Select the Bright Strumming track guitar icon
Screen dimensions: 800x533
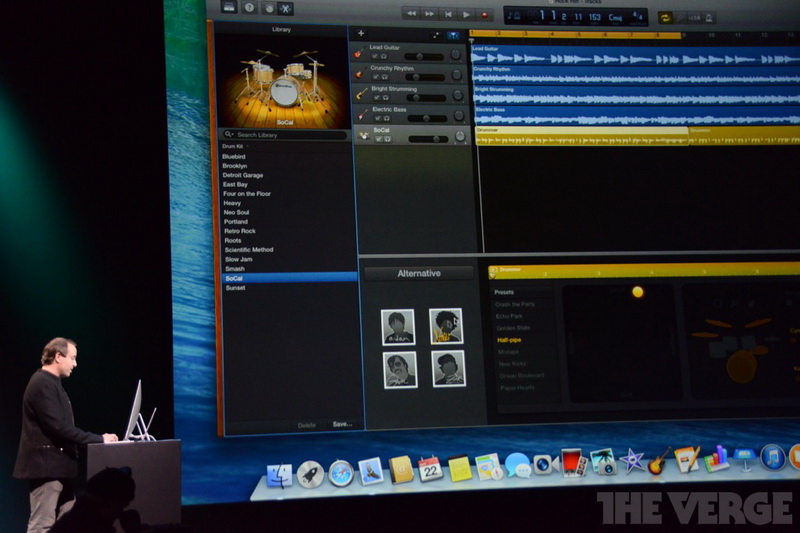[362, 93]
